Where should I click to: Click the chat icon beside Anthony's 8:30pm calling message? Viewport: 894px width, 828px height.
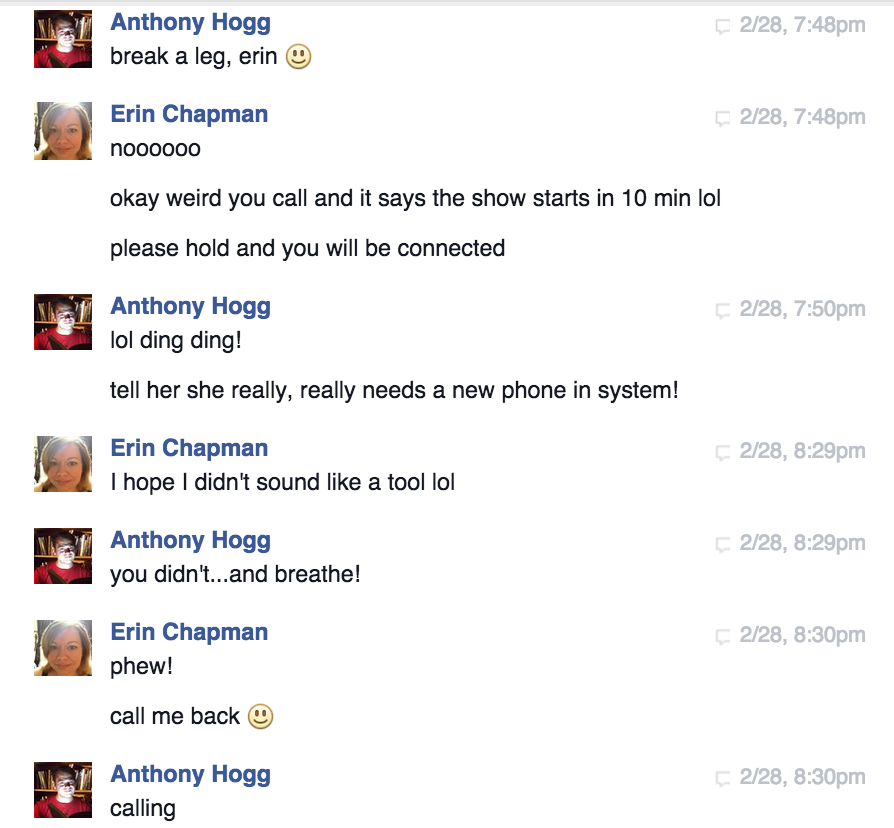pyautogui.click(x=722, y=778)
